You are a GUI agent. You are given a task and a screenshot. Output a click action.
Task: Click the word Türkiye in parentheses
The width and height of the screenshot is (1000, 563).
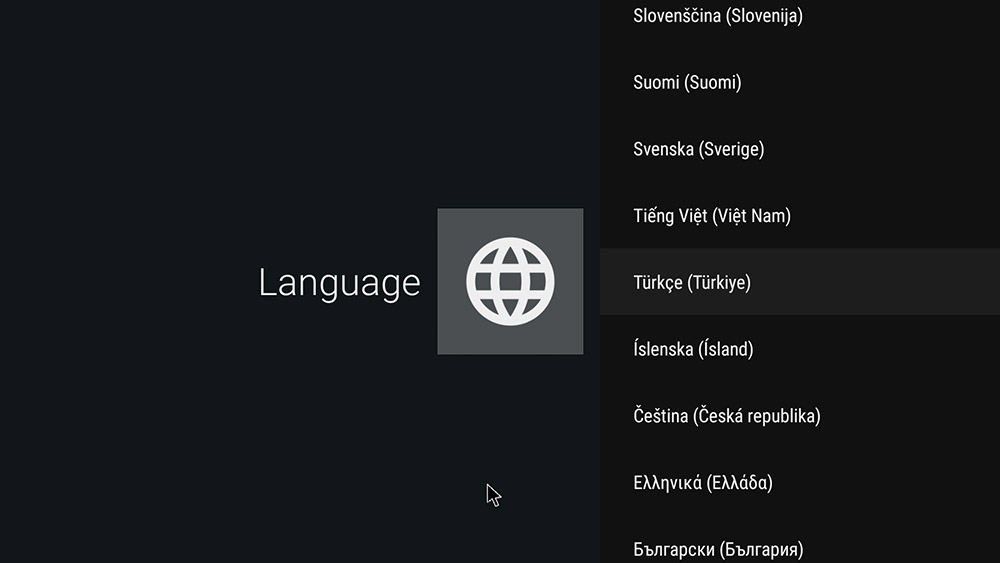719,283
